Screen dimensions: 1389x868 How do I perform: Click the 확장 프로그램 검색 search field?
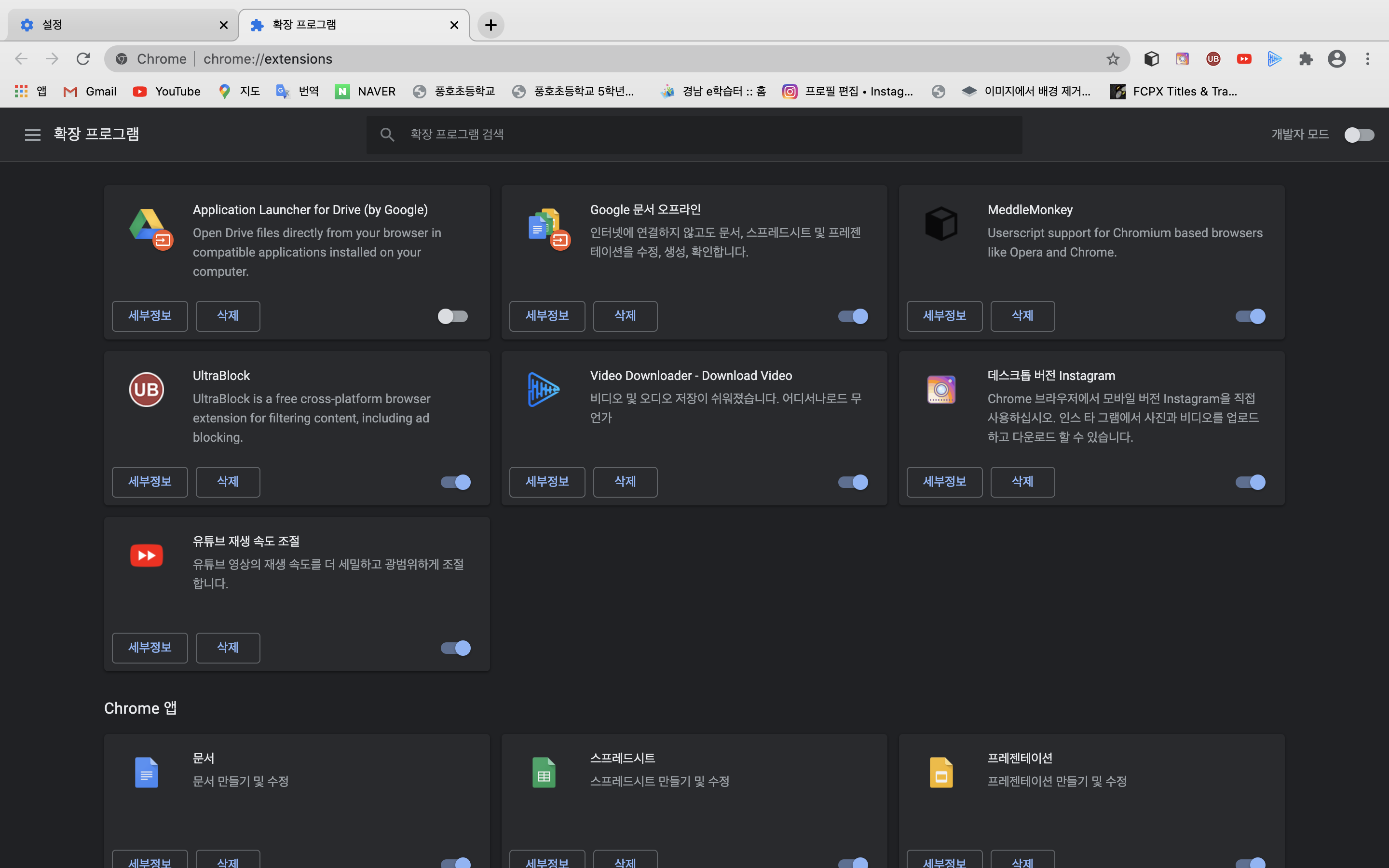pyautogui.click(x=694, y=135)
